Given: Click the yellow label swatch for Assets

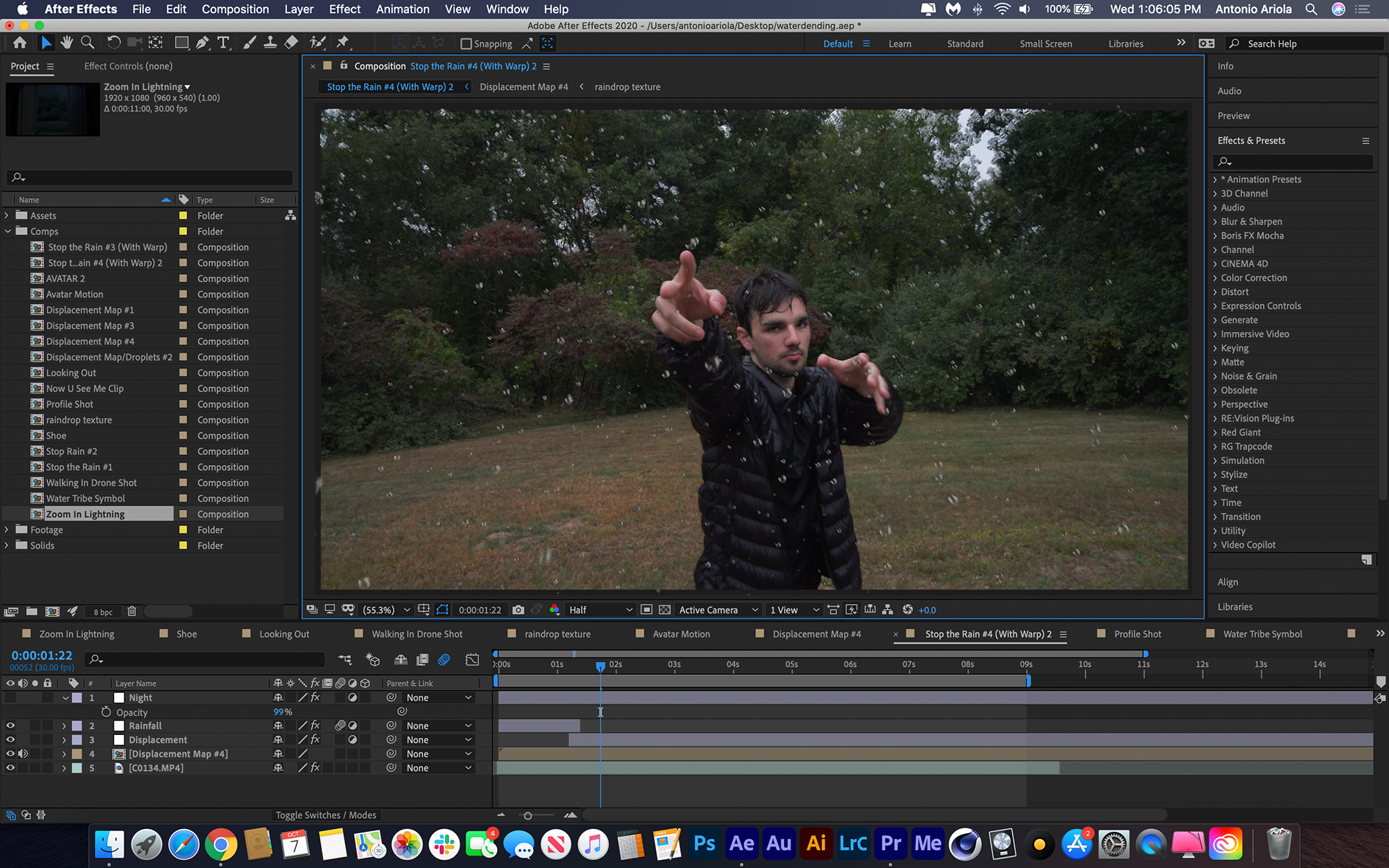Looking at the screenshot, I should [x=183, y=216].
